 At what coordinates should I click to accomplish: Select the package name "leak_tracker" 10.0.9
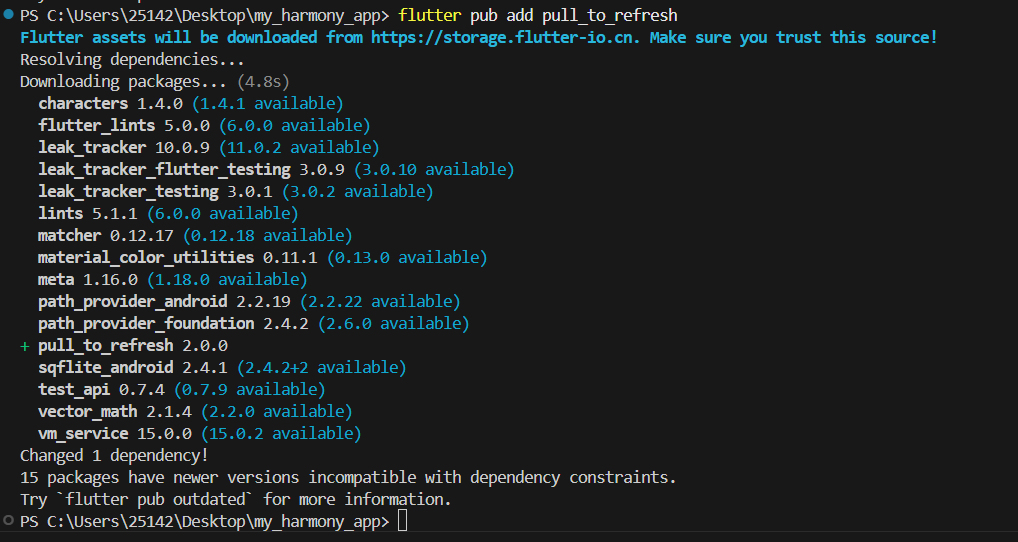[92, 147]
